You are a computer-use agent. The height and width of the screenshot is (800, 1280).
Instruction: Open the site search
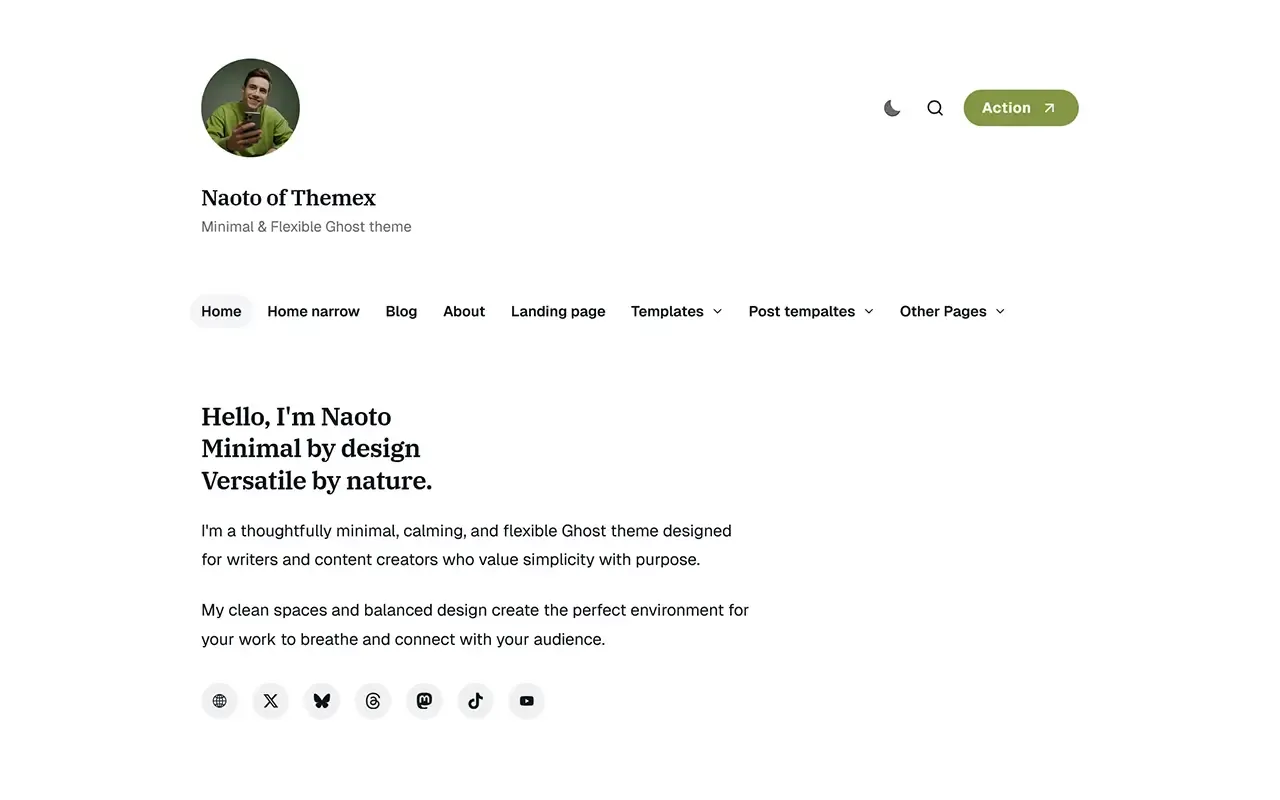(934, 107)
